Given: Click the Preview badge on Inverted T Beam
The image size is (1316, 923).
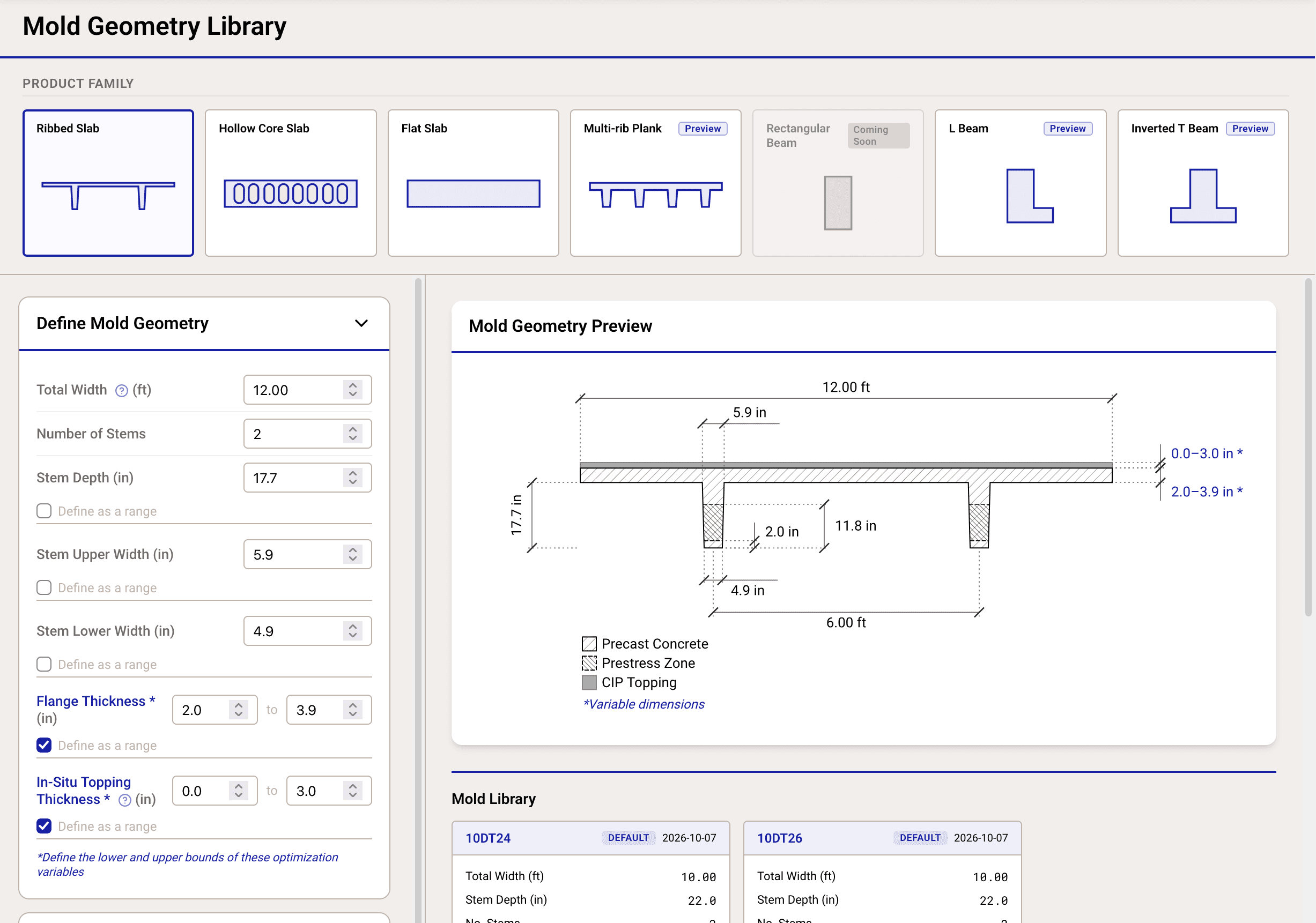Looking at the screenshot, I should (1251, 128).
